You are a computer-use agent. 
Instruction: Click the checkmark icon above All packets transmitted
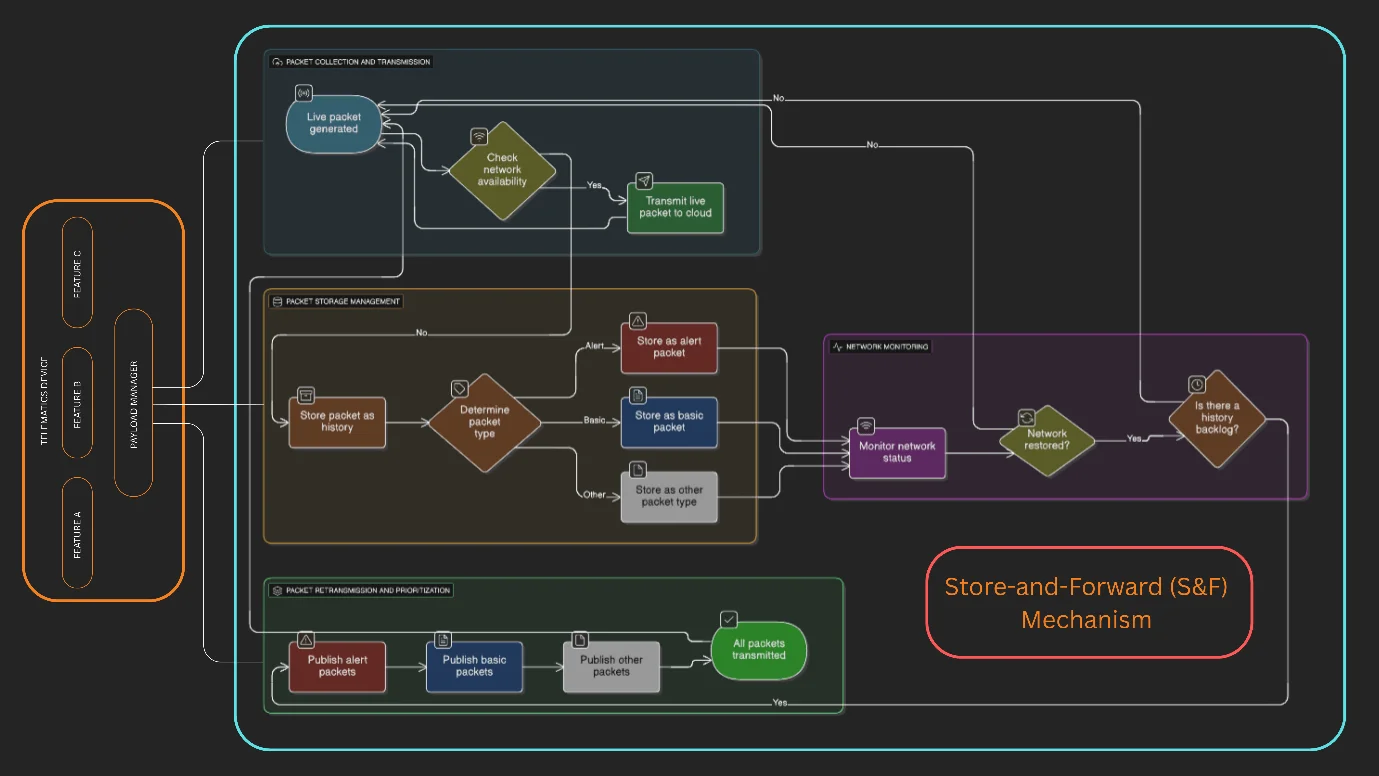(x=729, y=619)
